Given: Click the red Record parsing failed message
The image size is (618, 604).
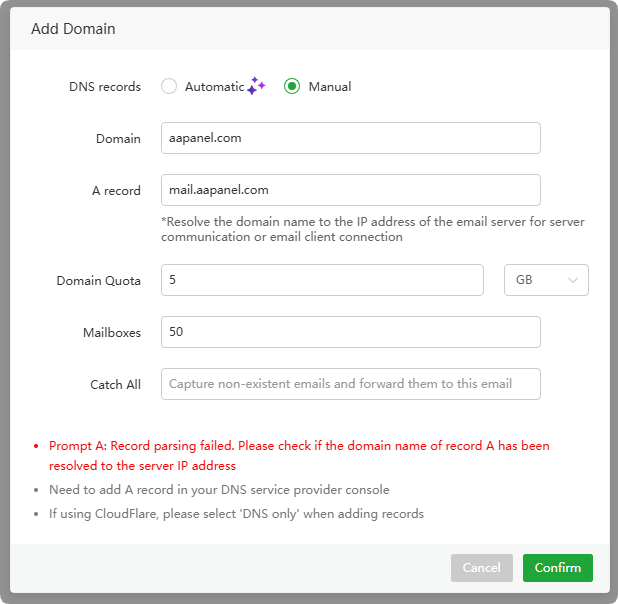Looking at the screenshot, I should click(299, 455).
